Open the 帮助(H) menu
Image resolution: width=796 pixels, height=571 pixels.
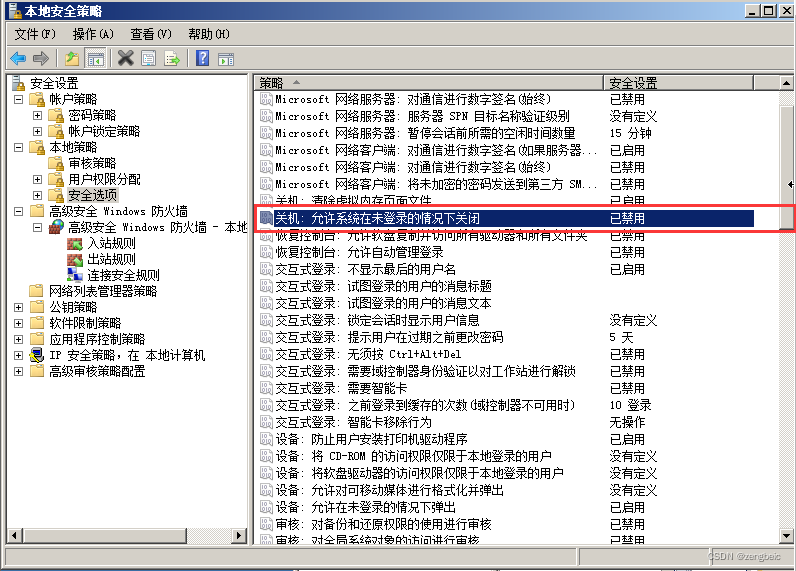(209, 34)
